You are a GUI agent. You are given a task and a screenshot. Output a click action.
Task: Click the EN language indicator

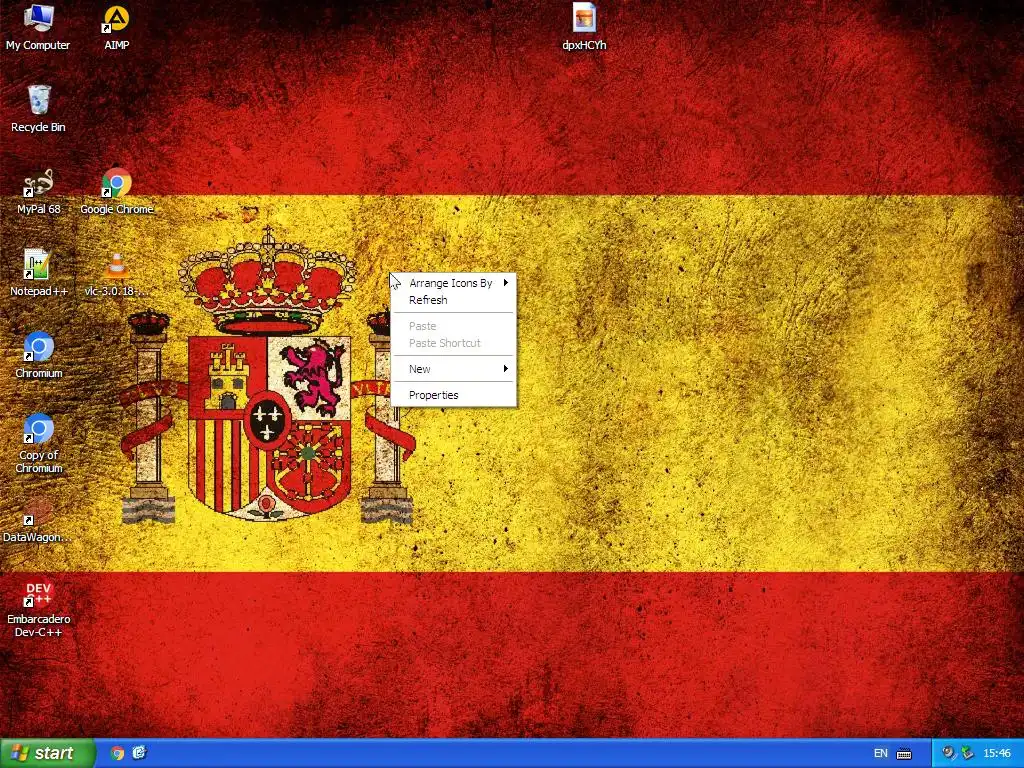click(x=880, y=754)
